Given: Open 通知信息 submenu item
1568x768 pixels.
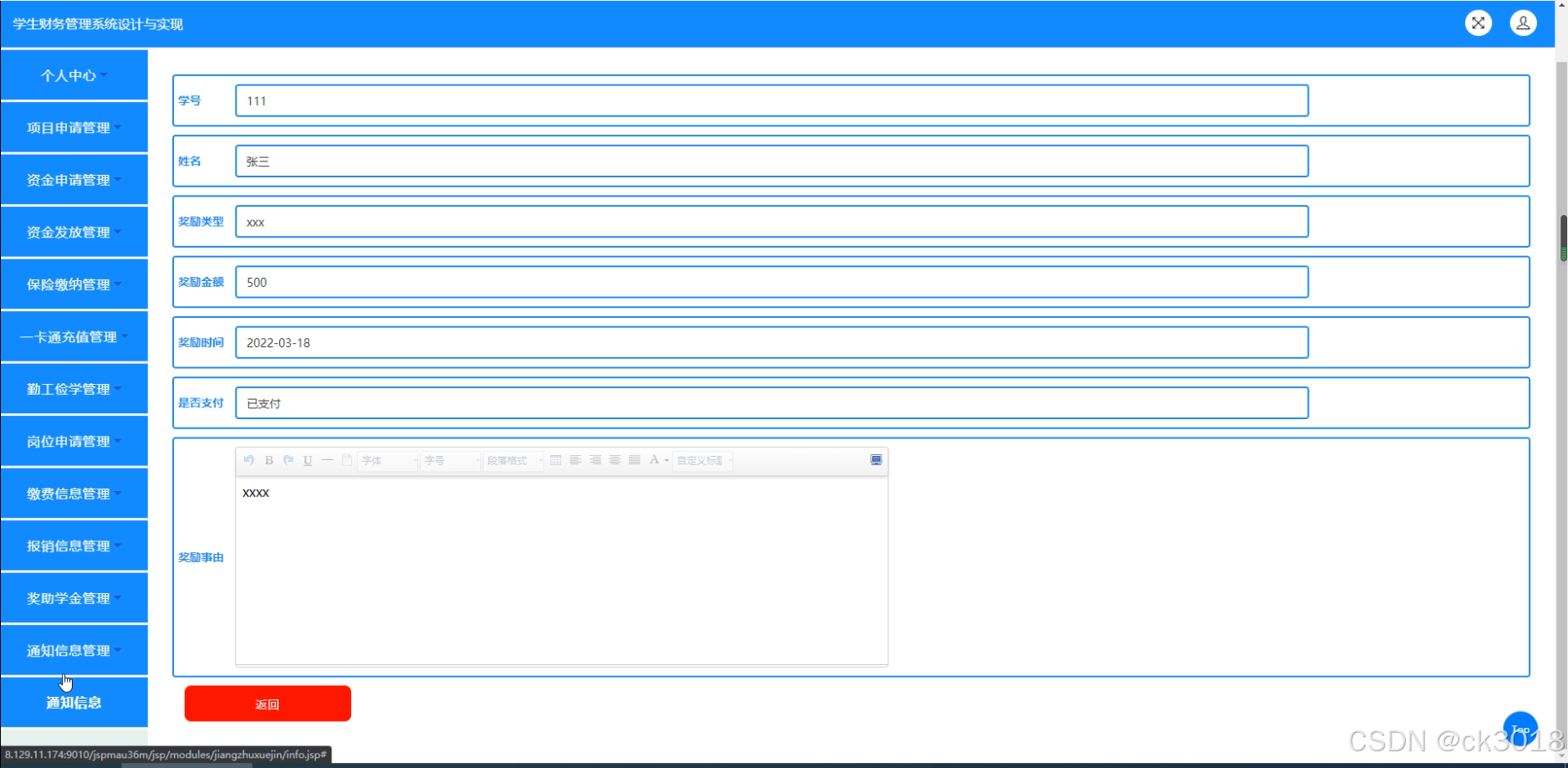Looking at the screenshot, I should coord(74,703).
